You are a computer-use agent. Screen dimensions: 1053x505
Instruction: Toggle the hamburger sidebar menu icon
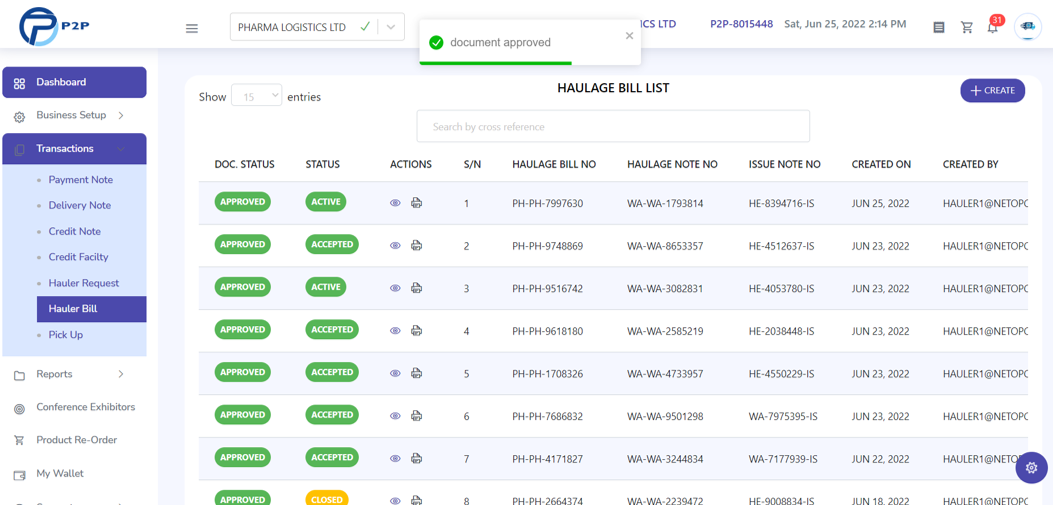tap(192, 28)
